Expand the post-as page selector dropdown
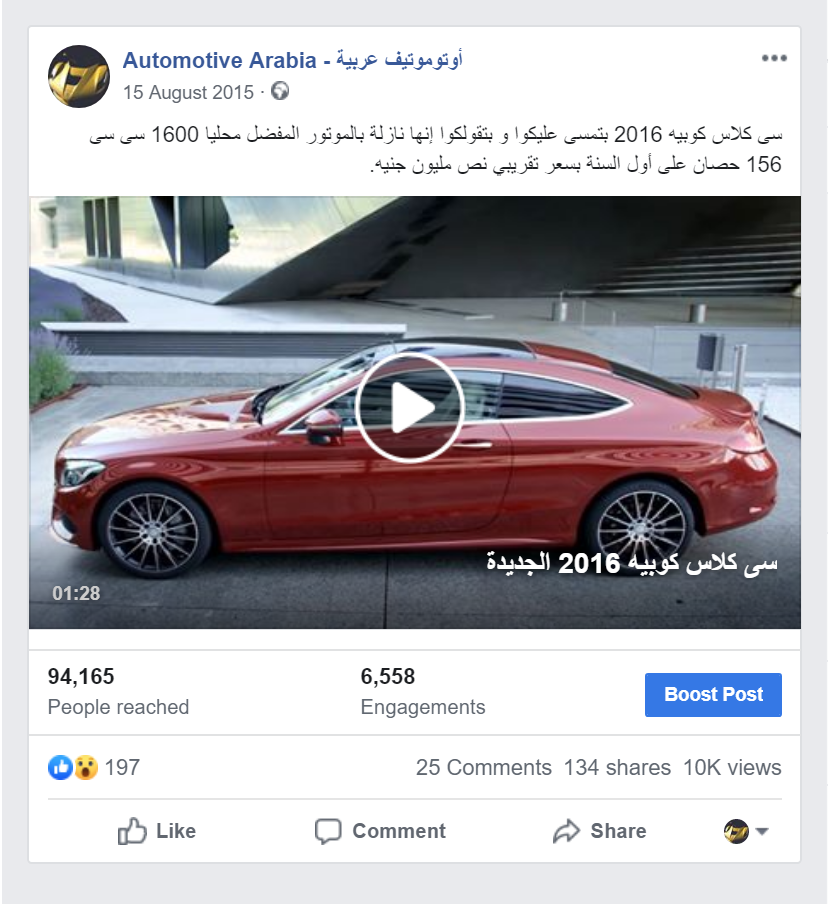Image resolution: width=828 pixels, height=904 pixels. [746, 831]
